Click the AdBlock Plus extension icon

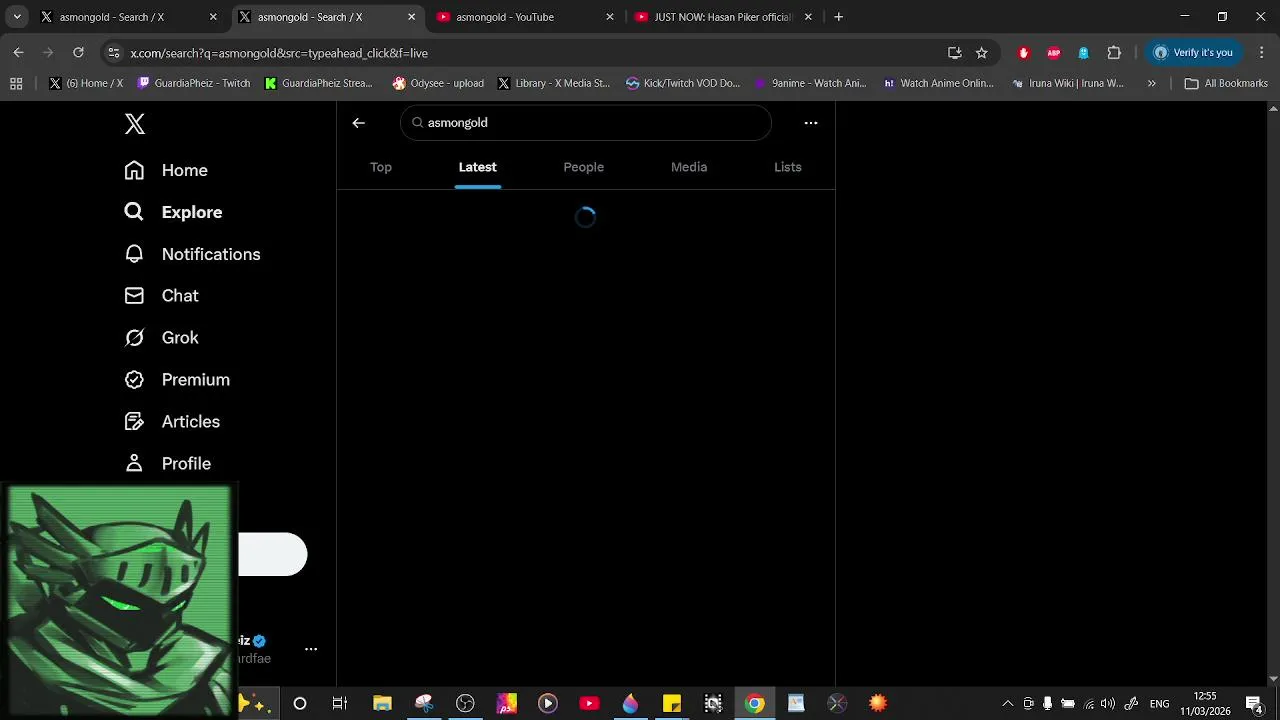(x=1053, y=53)
